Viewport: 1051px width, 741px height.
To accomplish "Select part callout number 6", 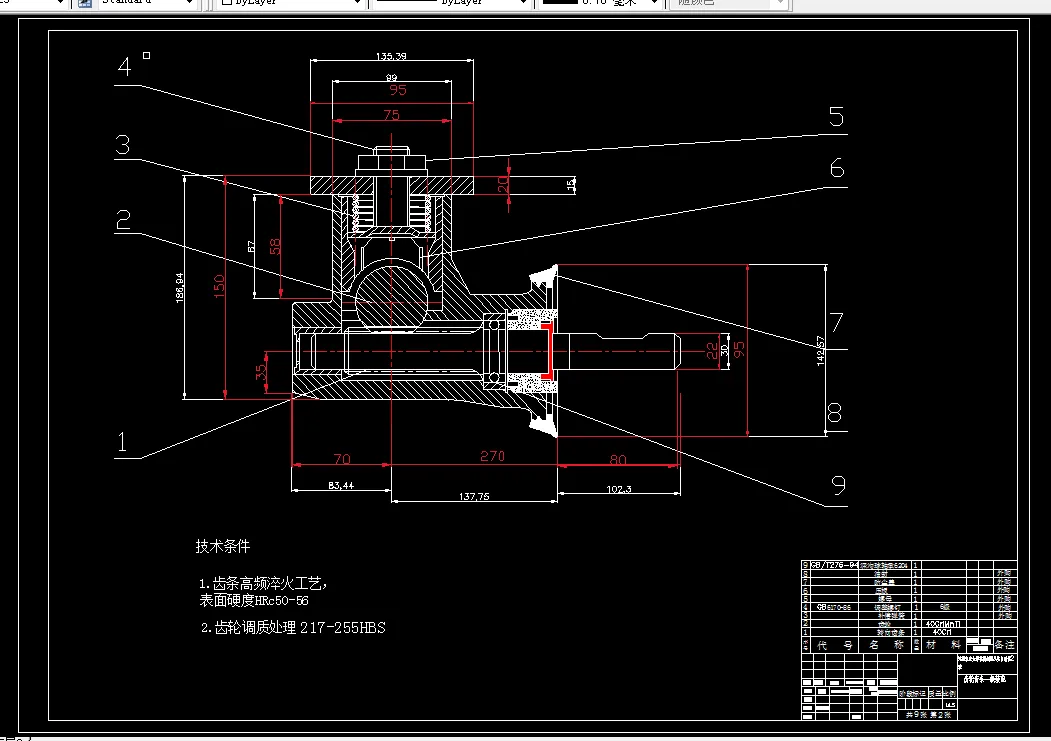I will (x=837, y=168).
